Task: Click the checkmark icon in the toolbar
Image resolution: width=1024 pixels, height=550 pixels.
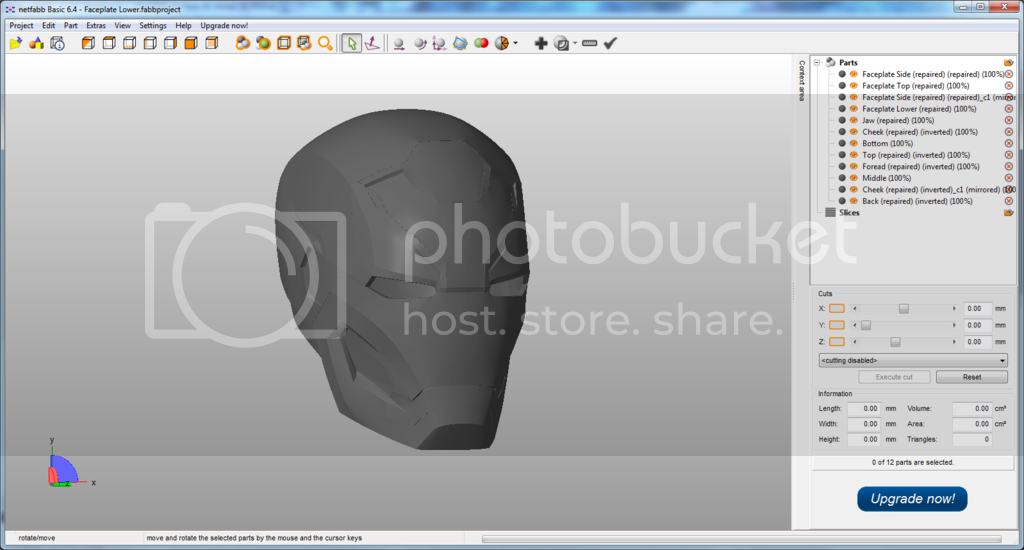Action: click(x=610, y=43)
